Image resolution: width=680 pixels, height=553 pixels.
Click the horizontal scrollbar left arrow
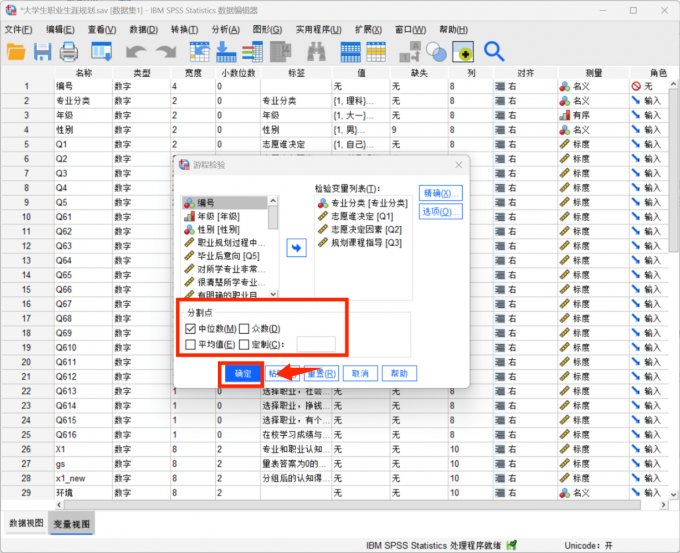(x=59, y=505)
